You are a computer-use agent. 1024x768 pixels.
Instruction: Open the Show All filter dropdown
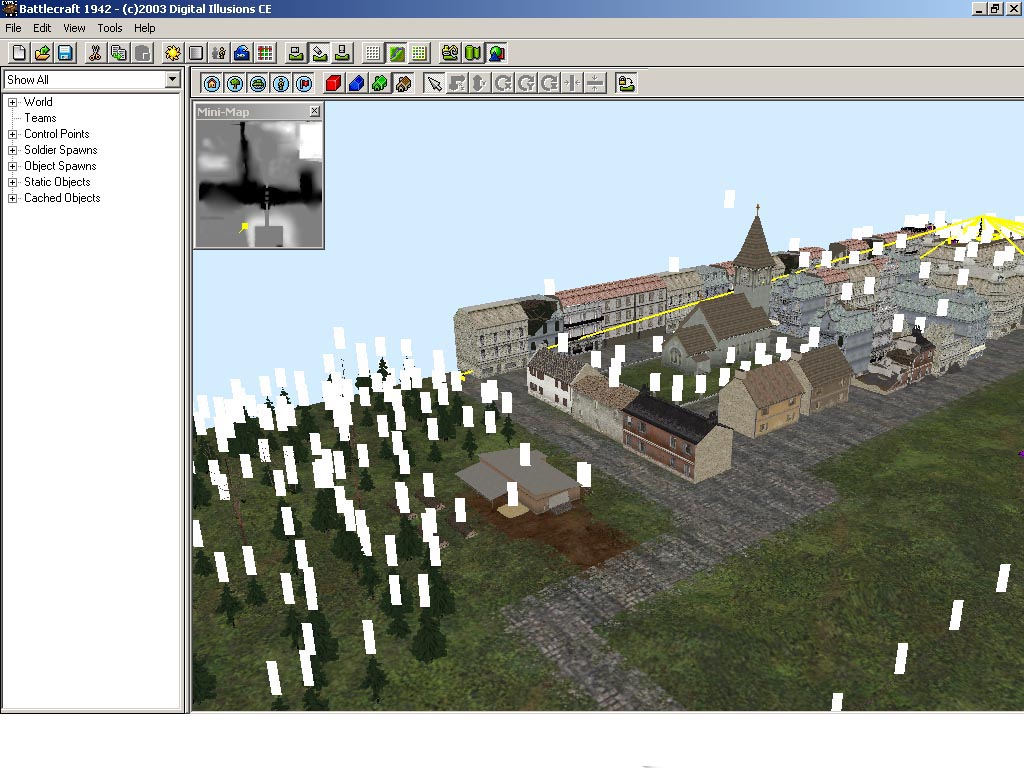point(172,80)
